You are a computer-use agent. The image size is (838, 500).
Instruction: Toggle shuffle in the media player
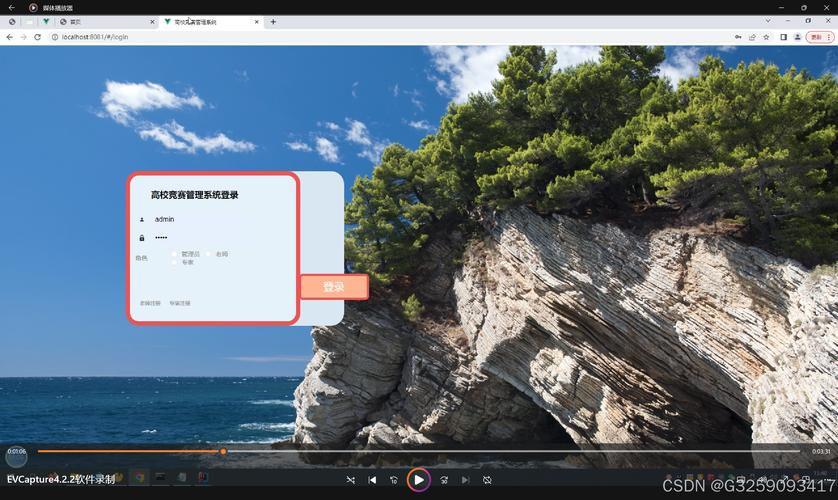pos(351,480)
